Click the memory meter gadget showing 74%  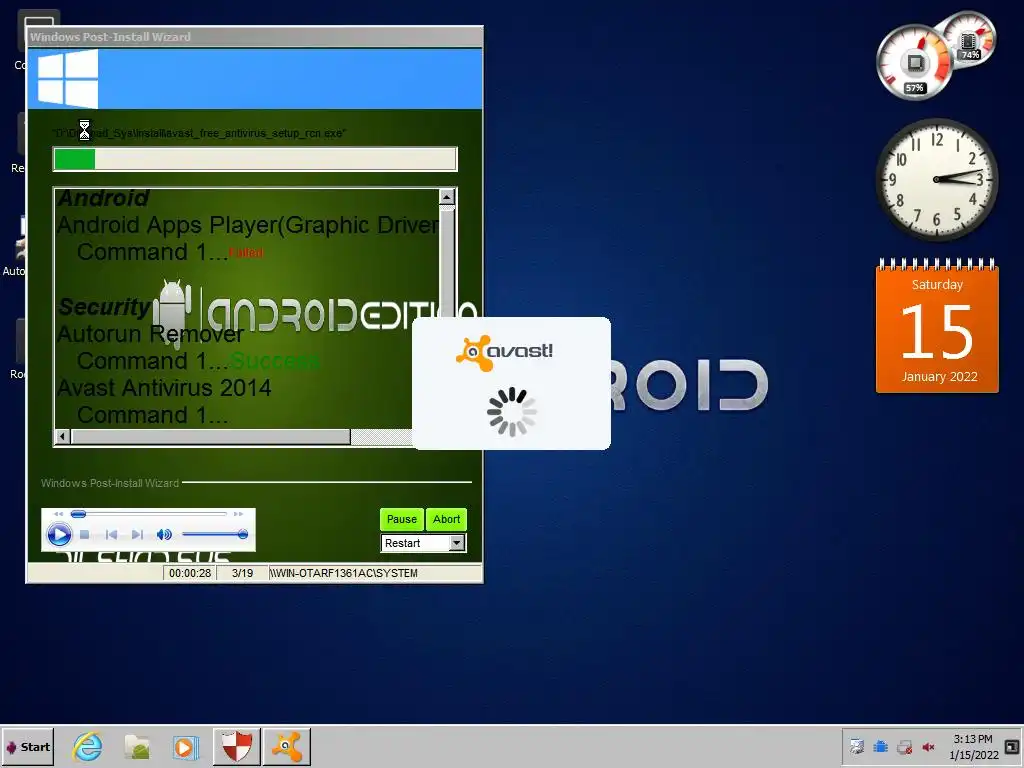click(x=968, y=39)
